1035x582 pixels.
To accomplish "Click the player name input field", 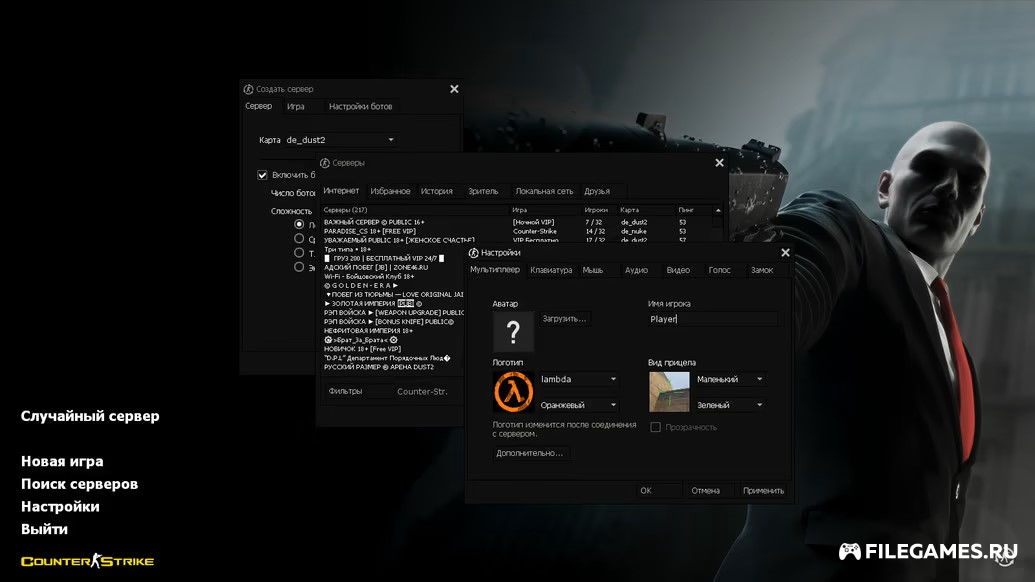I will [713, 319].
